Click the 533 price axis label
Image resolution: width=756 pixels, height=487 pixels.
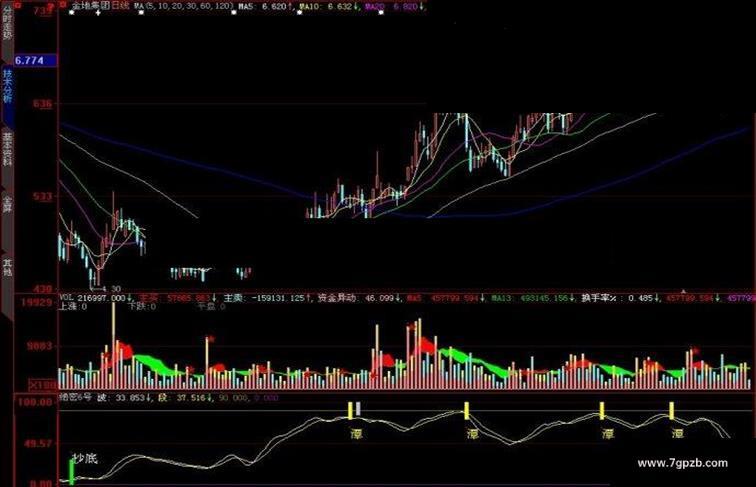tap(42, 196)
